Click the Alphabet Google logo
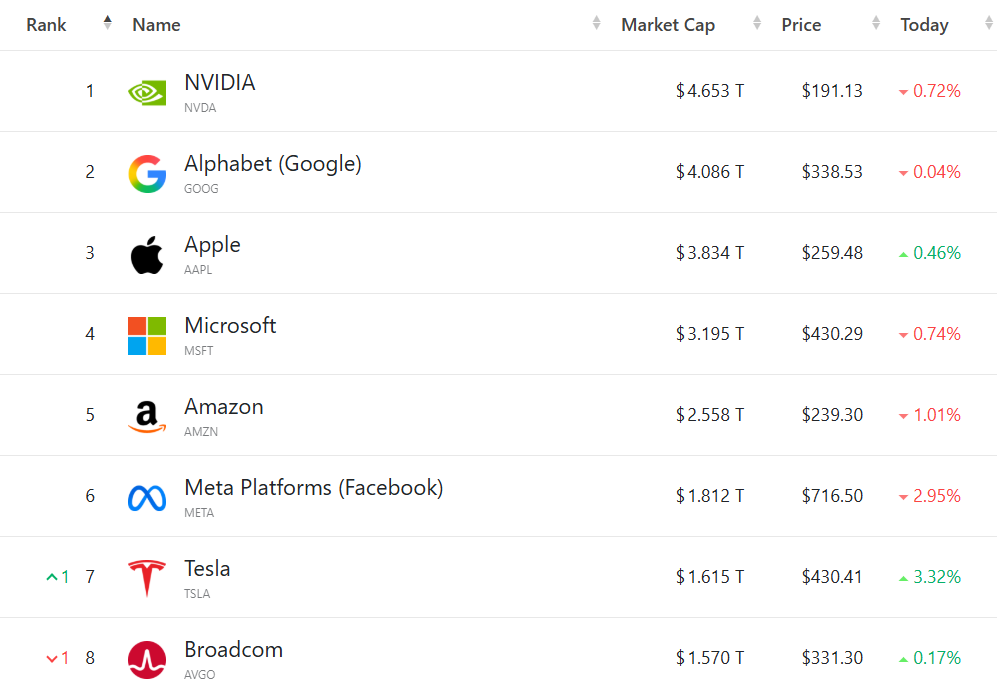 coord(147,173)
